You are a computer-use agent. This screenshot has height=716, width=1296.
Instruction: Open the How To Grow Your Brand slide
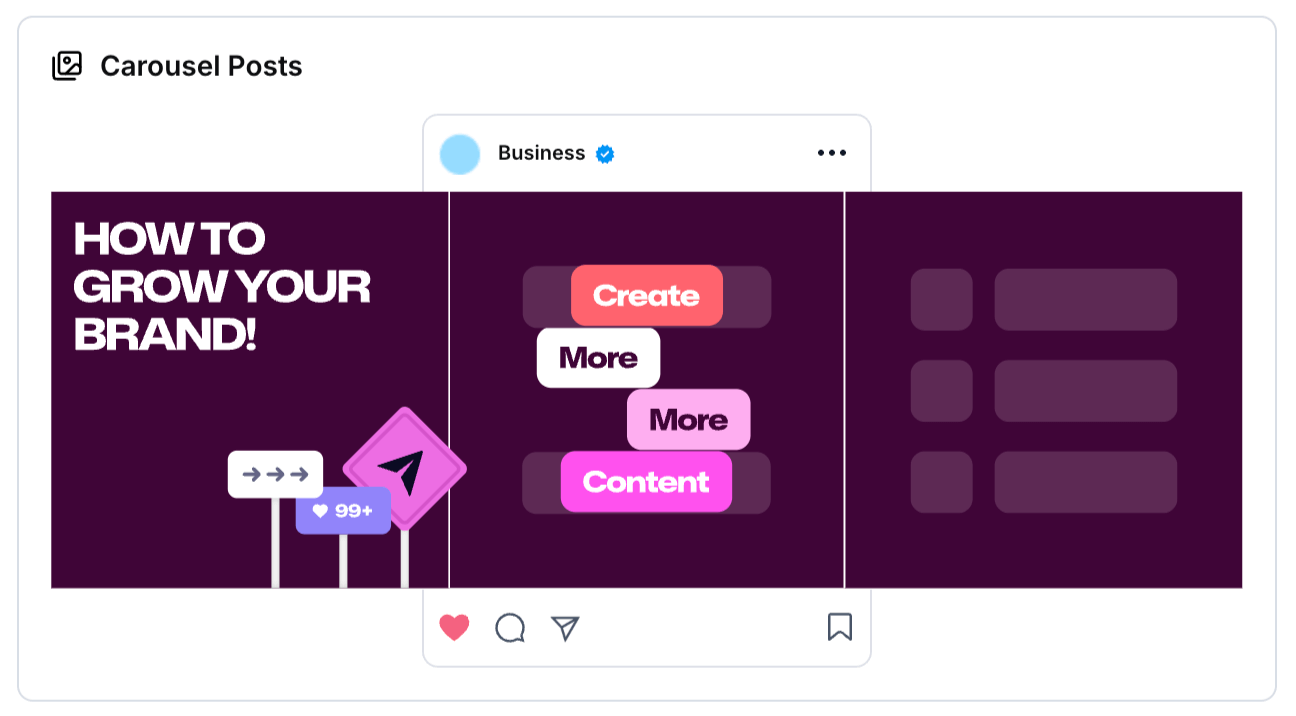(x=250, y=390)
